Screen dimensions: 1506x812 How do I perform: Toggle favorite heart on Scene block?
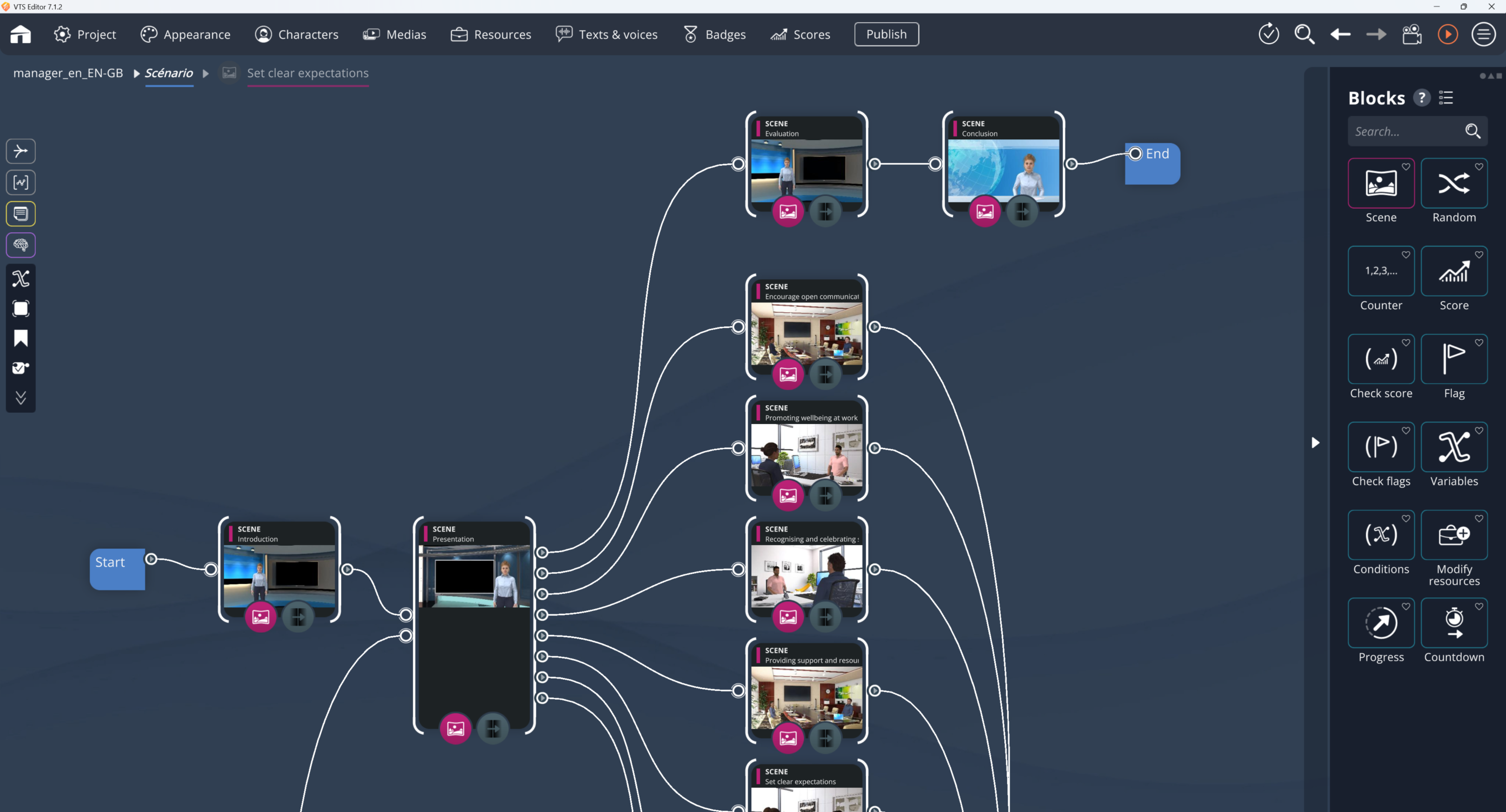1406,166
